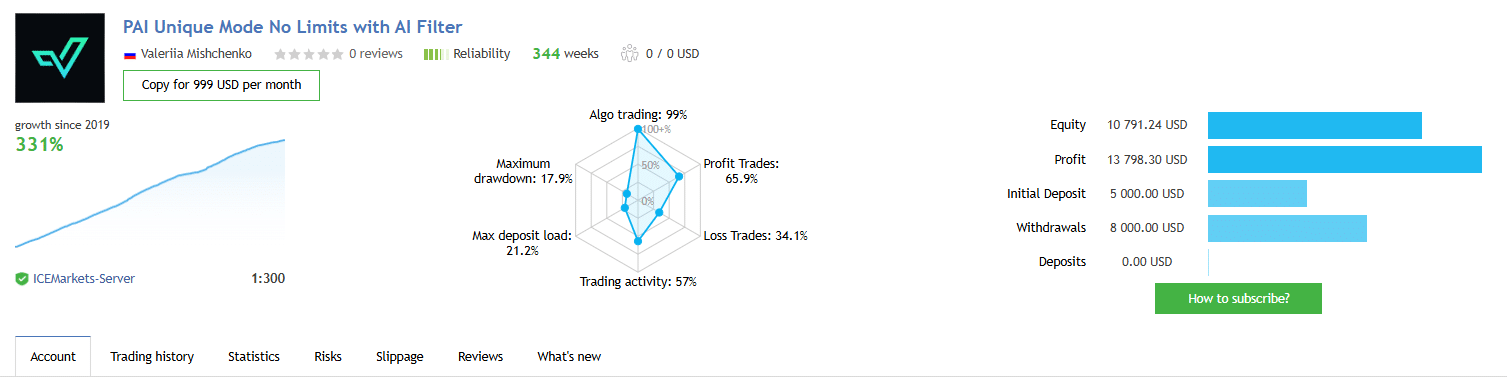Screen dimensions: 1507x379
Task: Click the signal logo thumbnail
Action: [x=59, y=58]
